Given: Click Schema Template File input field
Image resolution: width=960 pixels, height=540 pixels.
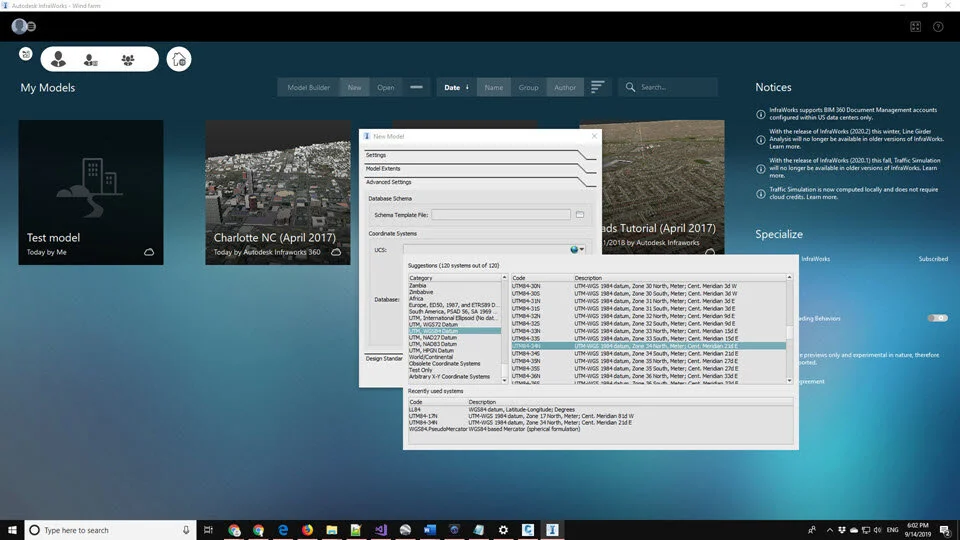Looking at the screenshot, I should 501,215.
